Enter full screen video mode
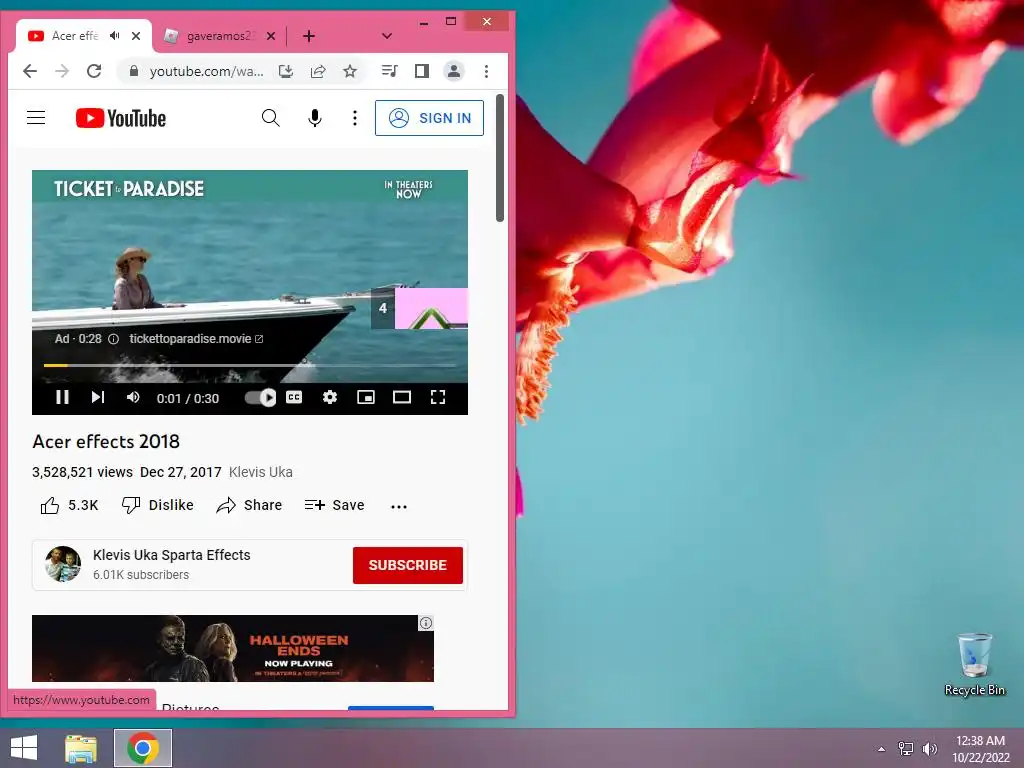Screen dimensions: 1024x768 (x=438, y=397)
